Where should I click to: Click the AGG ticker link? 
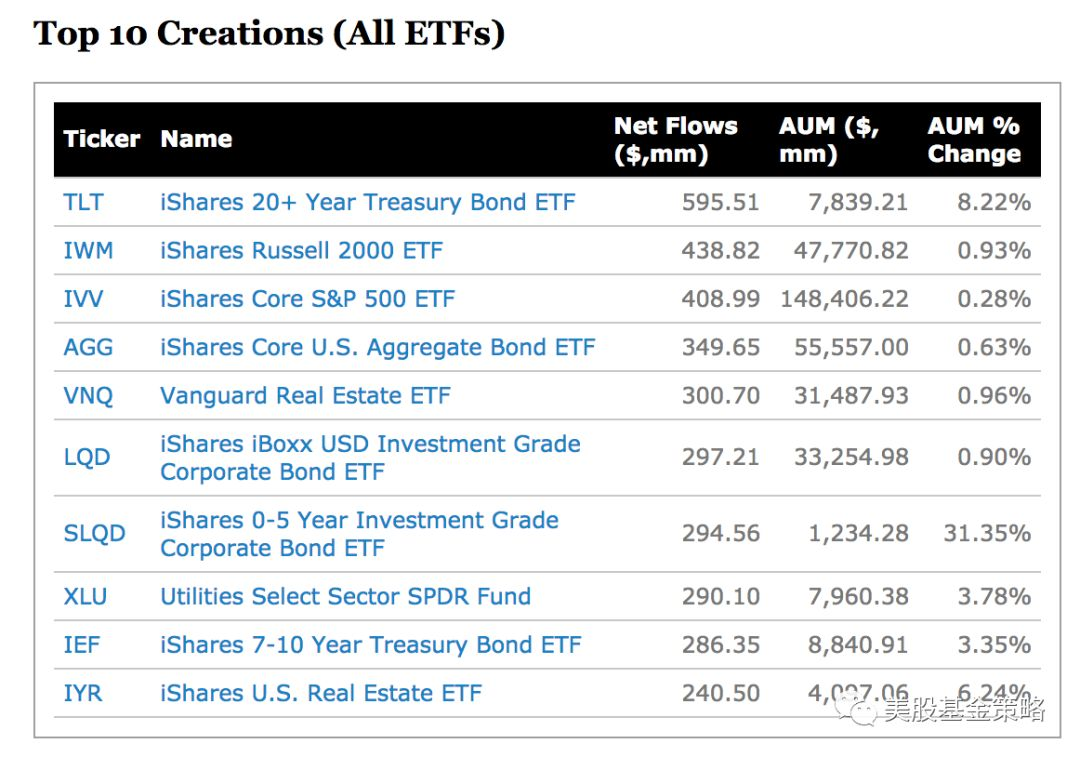(x=88, y=347)
